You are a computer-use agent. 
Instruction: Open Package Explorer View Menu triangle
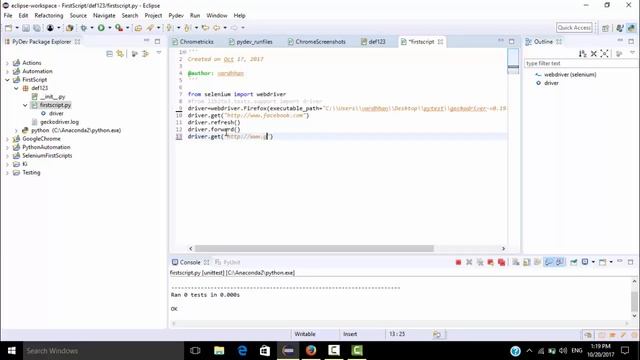pyautogui.click(x=159, y=53)
